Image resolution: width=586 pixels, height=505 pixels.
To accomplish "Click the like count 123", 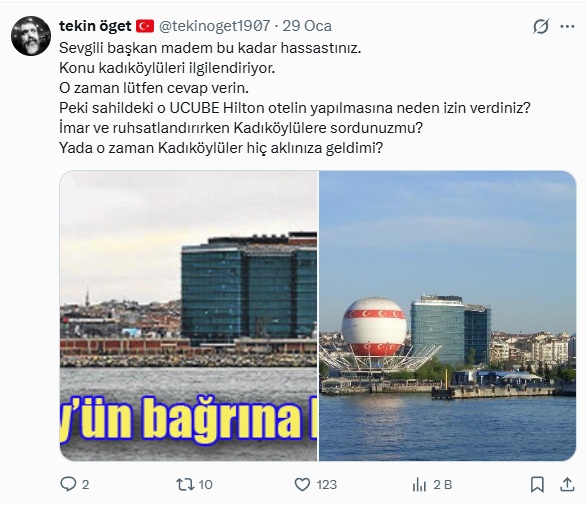I will pyautogui.click(x=327, y=485).
